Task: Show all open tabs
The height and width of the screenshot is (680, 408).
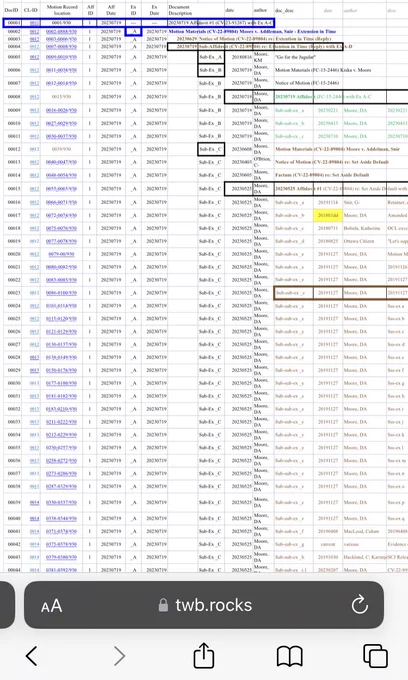Action: (x=375, y=656)
